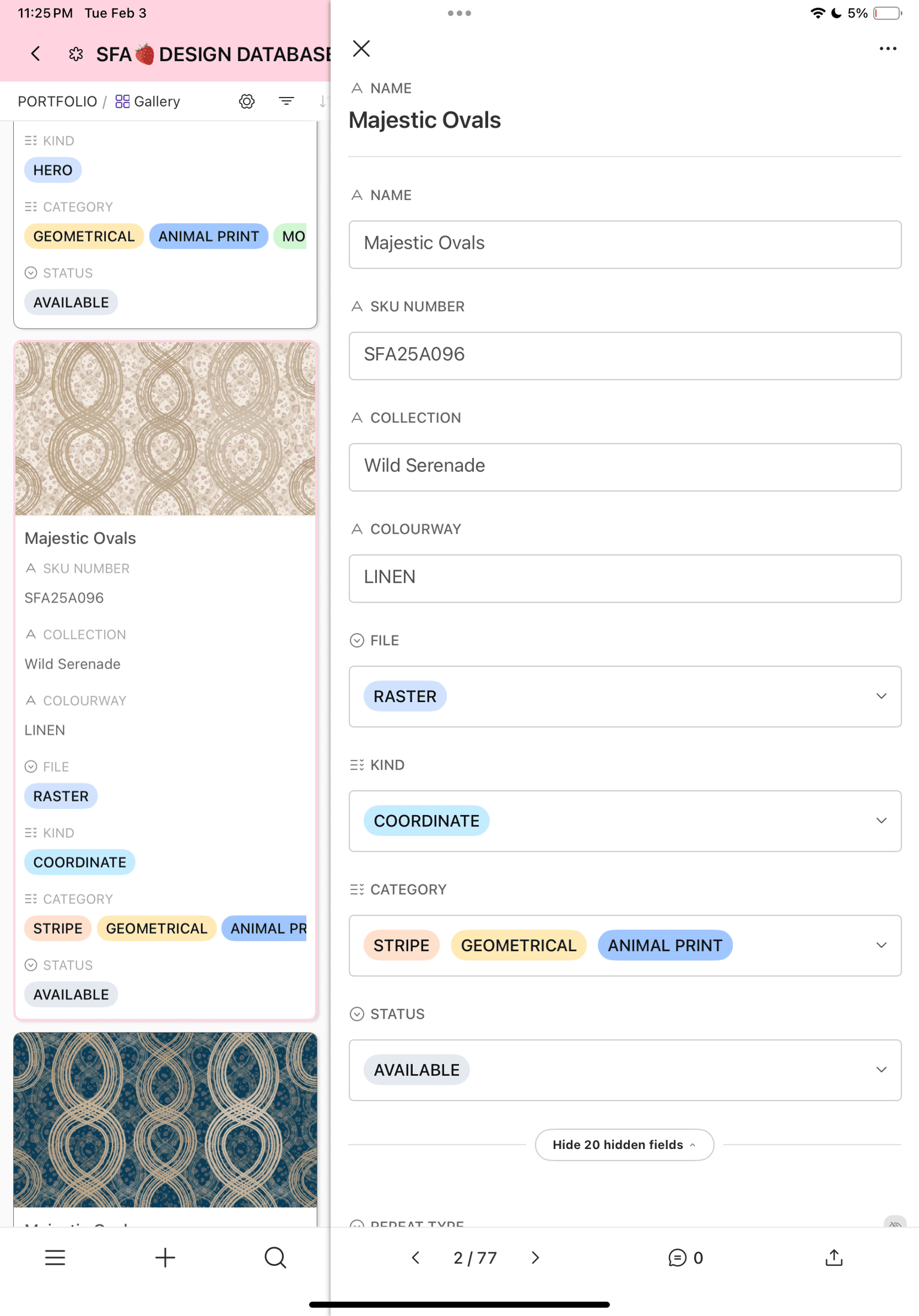This screenshot has width=919, height=1316.
Task: Open the linen Majestic Ovals card thumbnail
Action: [165, 428]
